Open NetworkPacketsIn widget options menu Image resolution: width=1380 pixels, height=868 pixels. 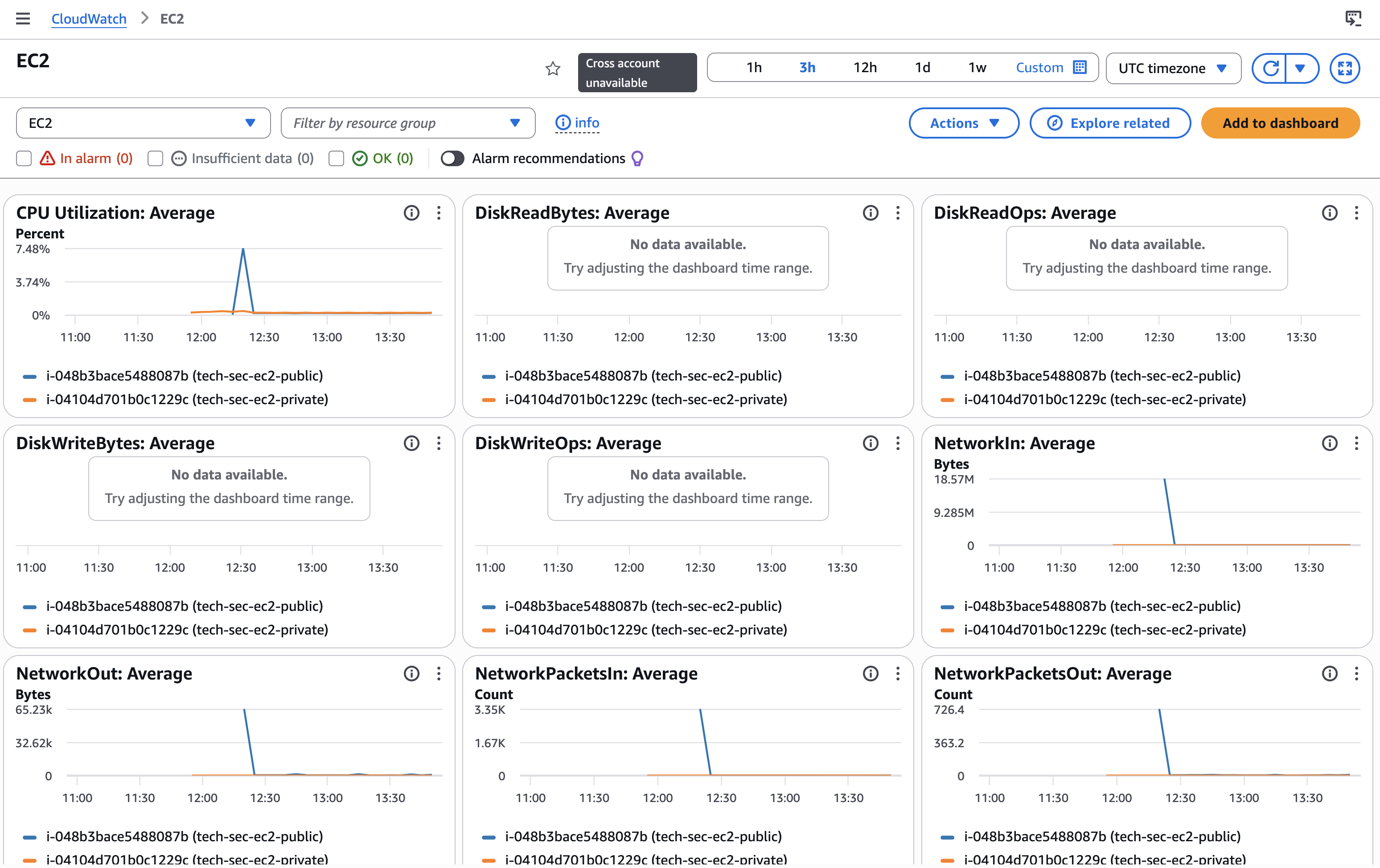click(x=898, y=673)
